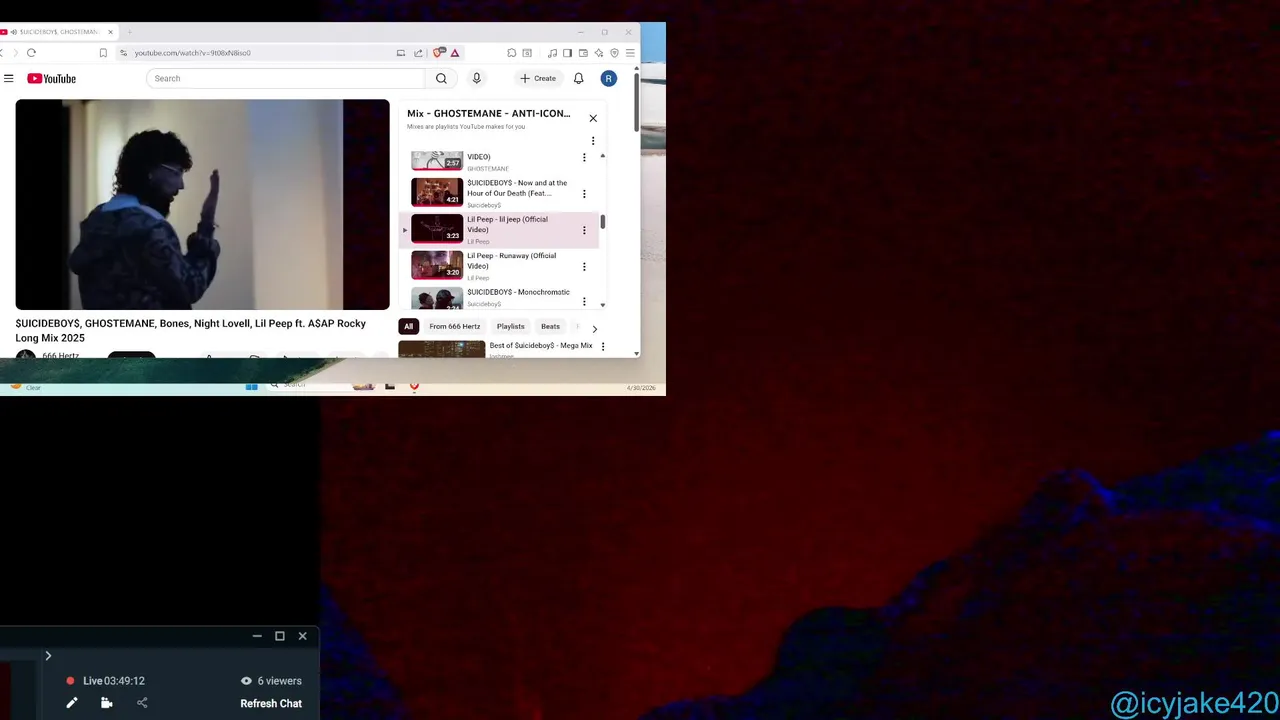Play $UICIDEBOY$ - Monochromatic

pos(500,297)
